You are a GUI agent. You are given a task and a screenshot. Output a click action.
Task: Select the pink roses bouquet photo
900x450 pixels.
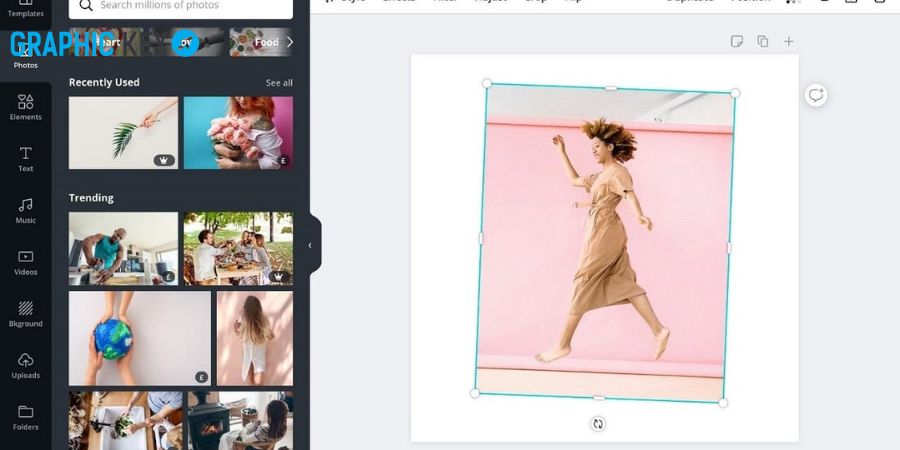tap(238, 133)
